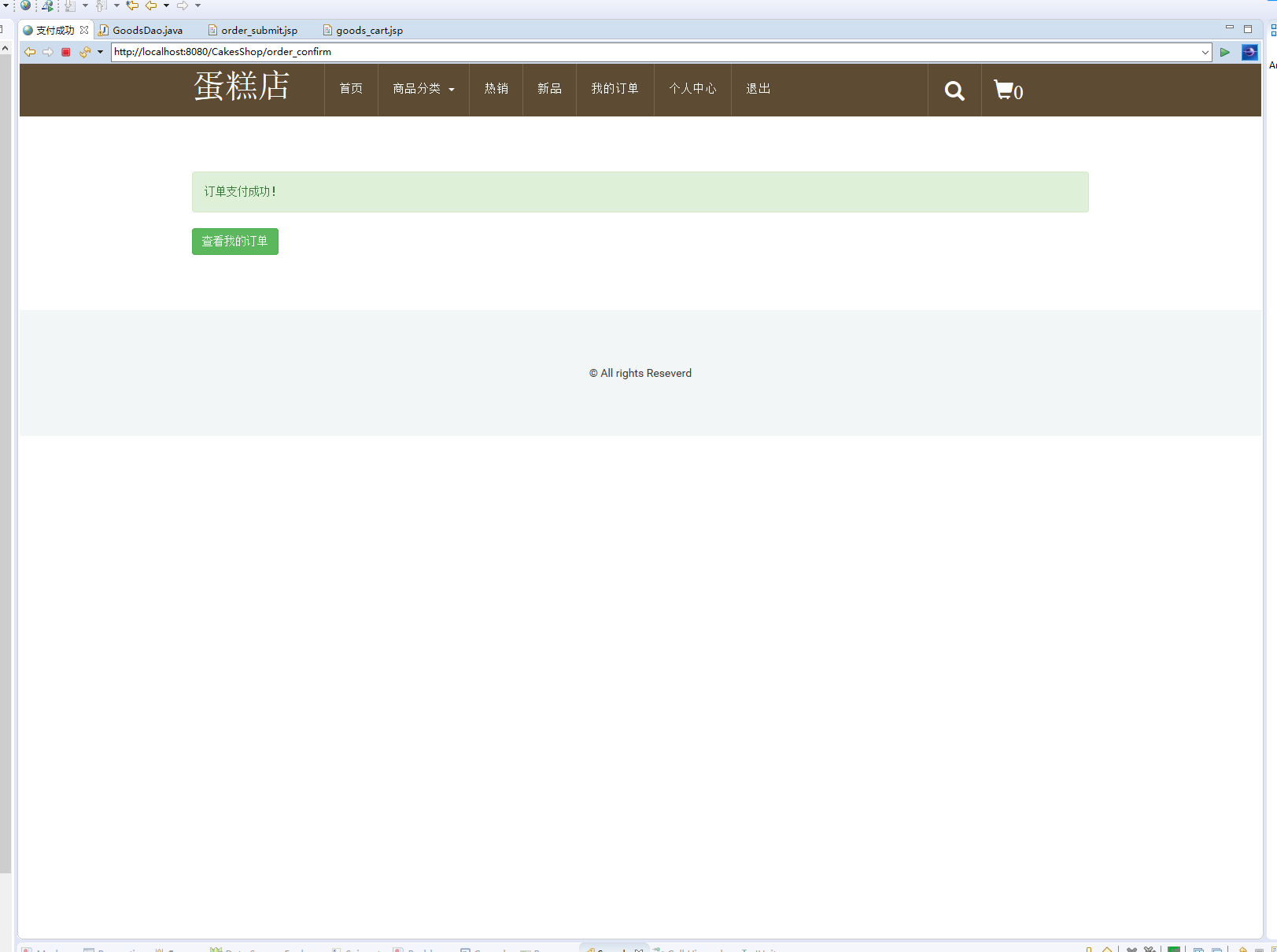Image resolution: width=1277 pixels, height=952 pixels.
Task: Click the Open Web Browser globe icon in Eclipse toolbar
Action: click(x=24, y=6)
